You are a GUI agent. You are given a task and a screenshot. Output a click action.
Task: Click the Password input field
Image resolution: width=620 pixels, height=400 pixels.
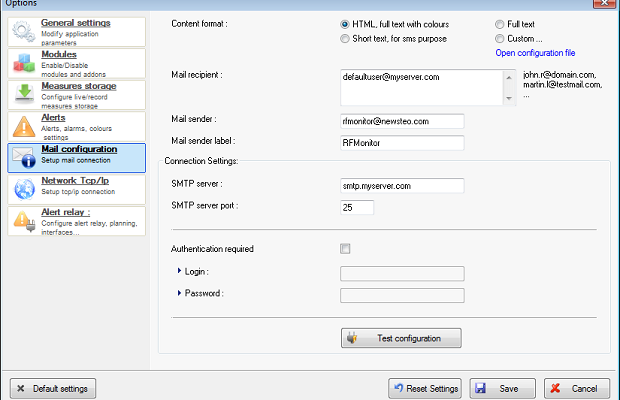click(402, 295)
